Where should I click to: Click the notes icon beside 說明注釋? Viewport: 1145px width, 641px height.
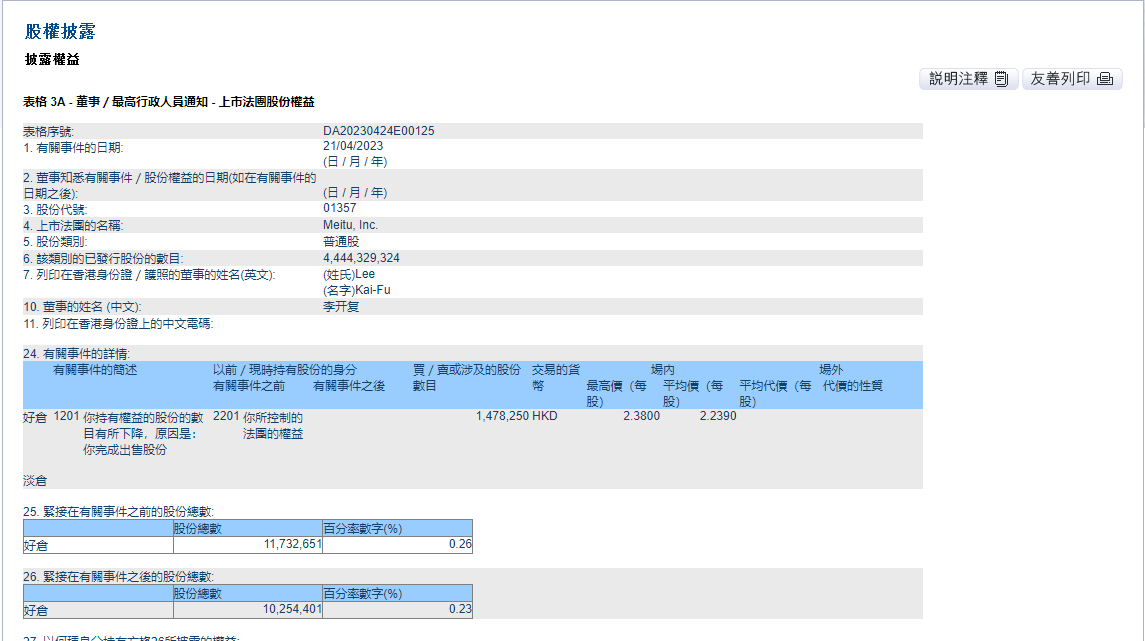[1001, 79]
